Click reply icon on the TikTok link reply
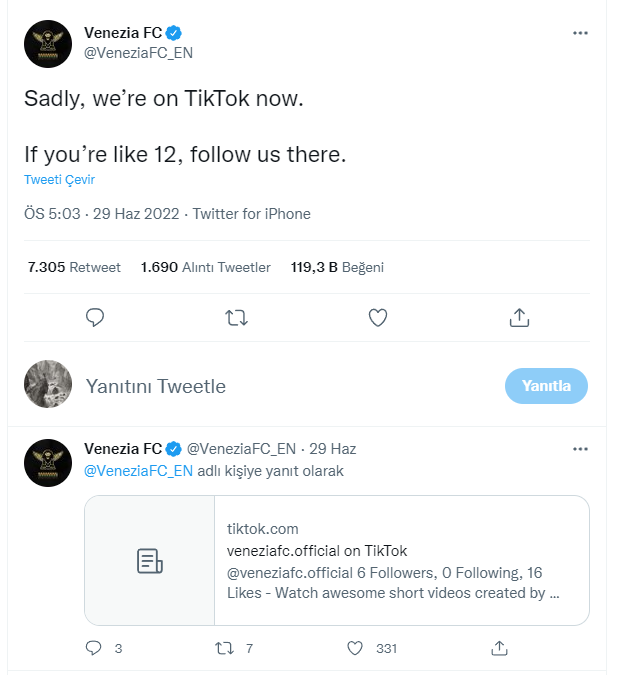Image resolution: width=618 pixels, height=675 pixels. [x=94, y=648]
